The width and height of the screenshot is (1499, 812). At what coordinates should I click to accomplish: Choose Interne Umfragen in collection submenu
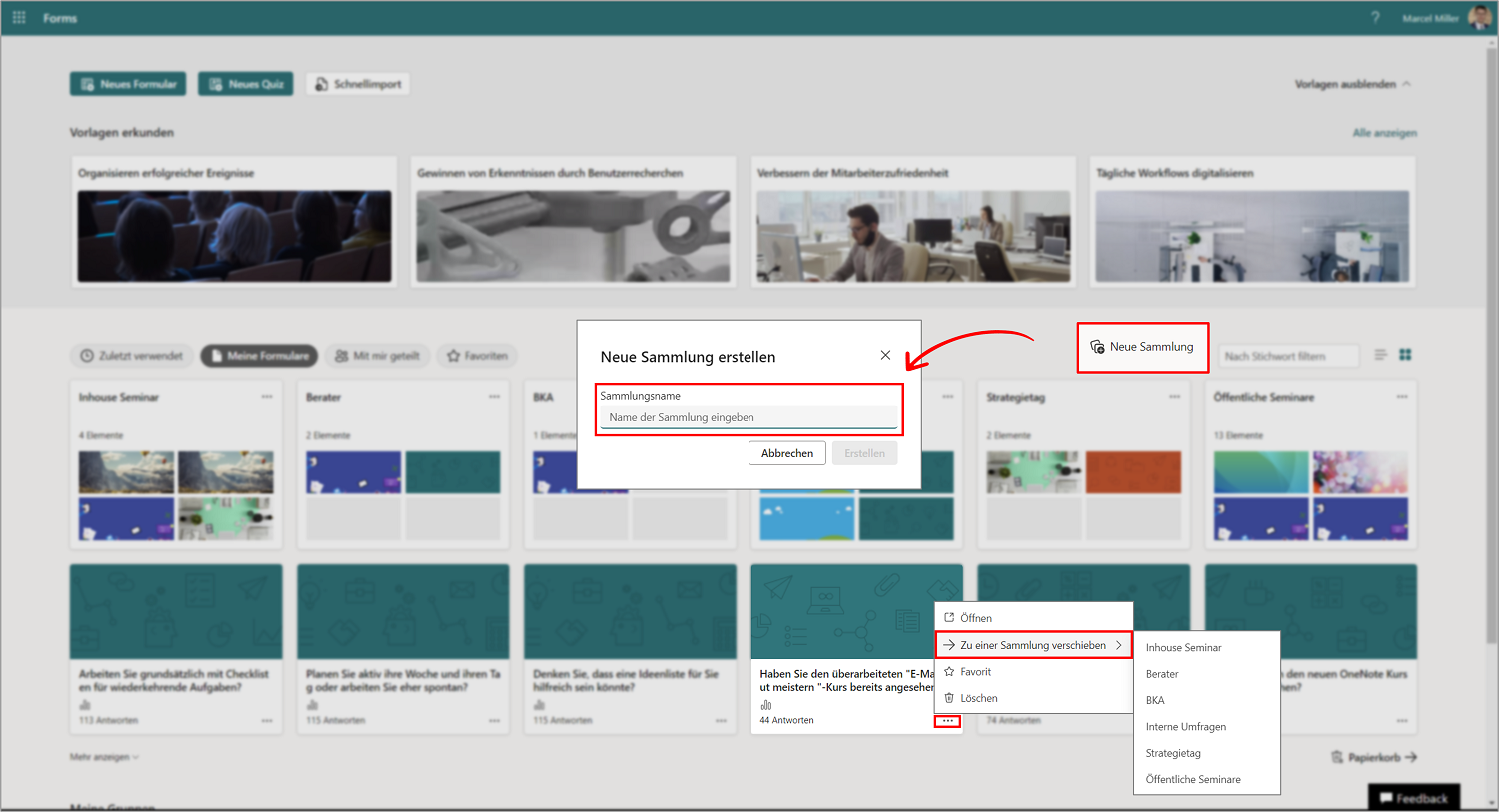1186,727
